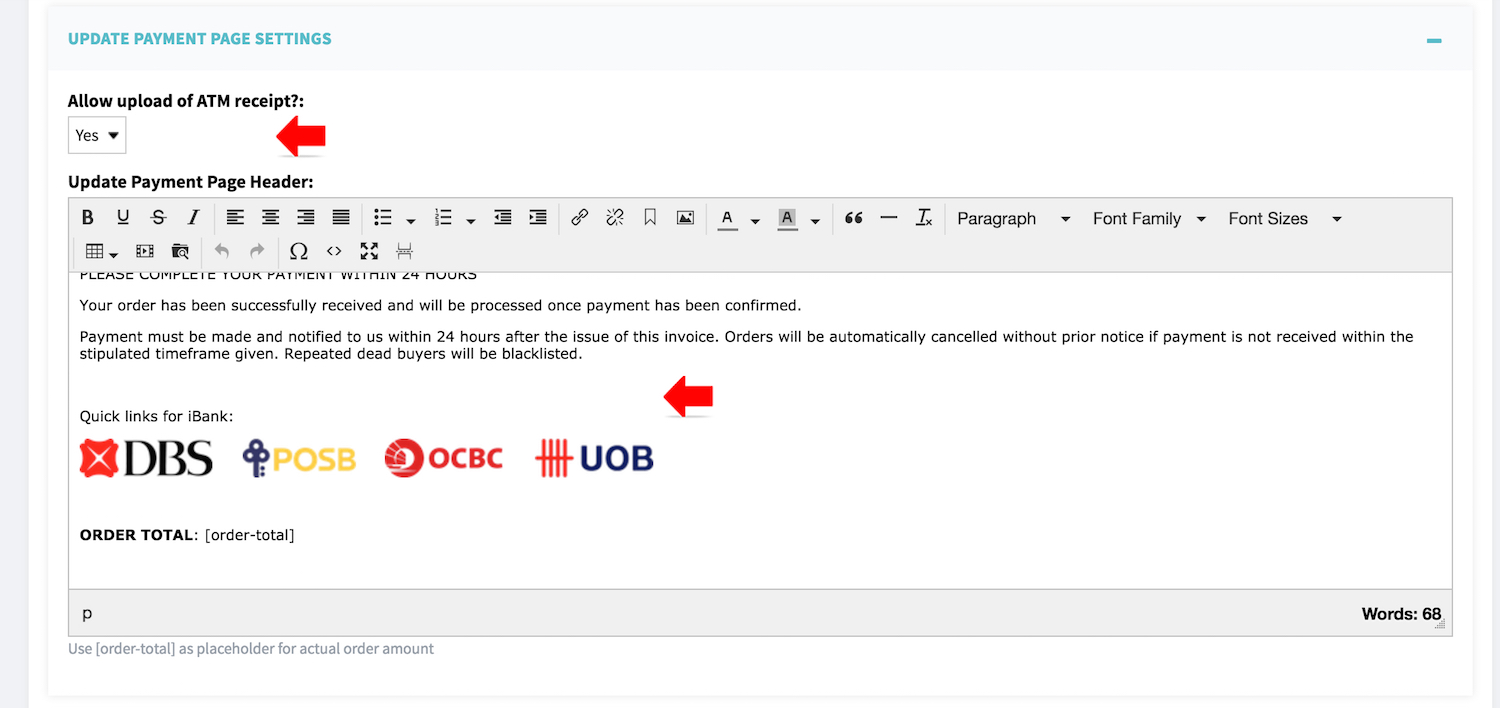This screenshot has height=708, width=1500.
Task: Click the bold ORDER TOTAL text
Action: pos(136,535)
